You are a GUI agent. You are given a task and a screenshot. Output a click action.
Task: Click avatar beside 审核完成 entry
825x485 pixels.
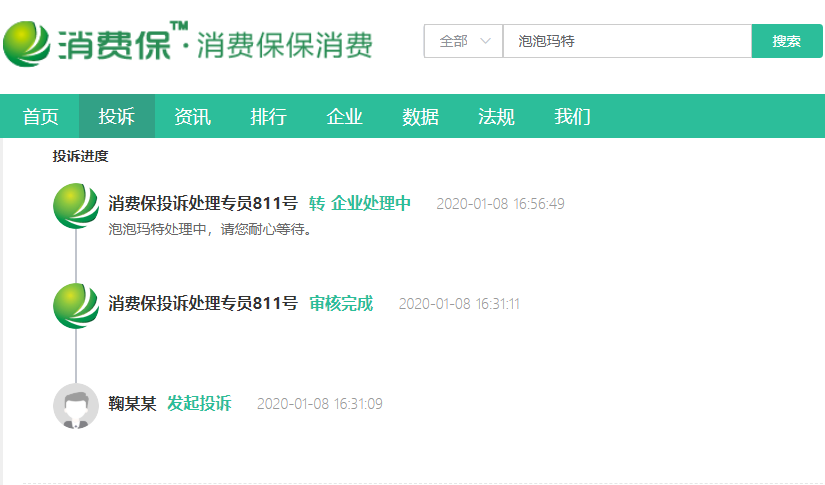pos(76,306)
